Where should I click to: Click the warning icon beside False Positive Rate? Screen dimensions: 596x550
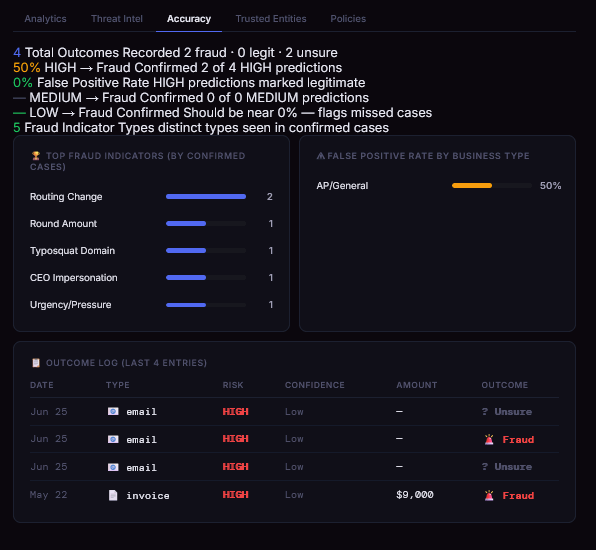click(x=321, y=156)
